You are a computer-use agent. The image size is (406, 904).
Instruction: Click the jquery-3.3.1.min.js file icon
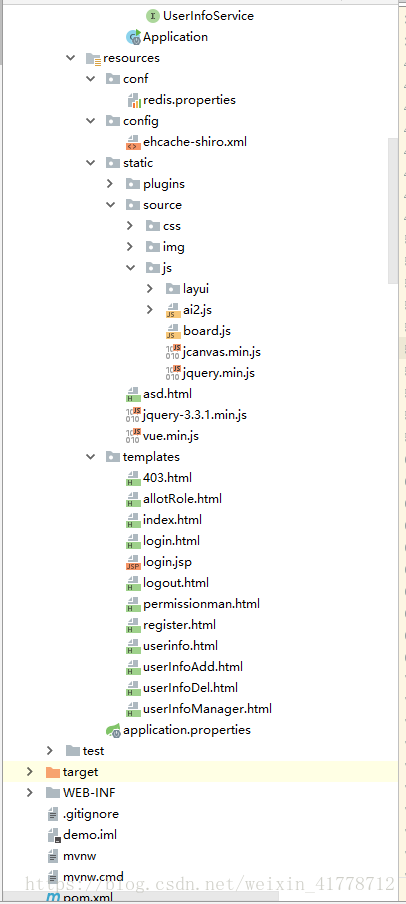click(133, 415)
